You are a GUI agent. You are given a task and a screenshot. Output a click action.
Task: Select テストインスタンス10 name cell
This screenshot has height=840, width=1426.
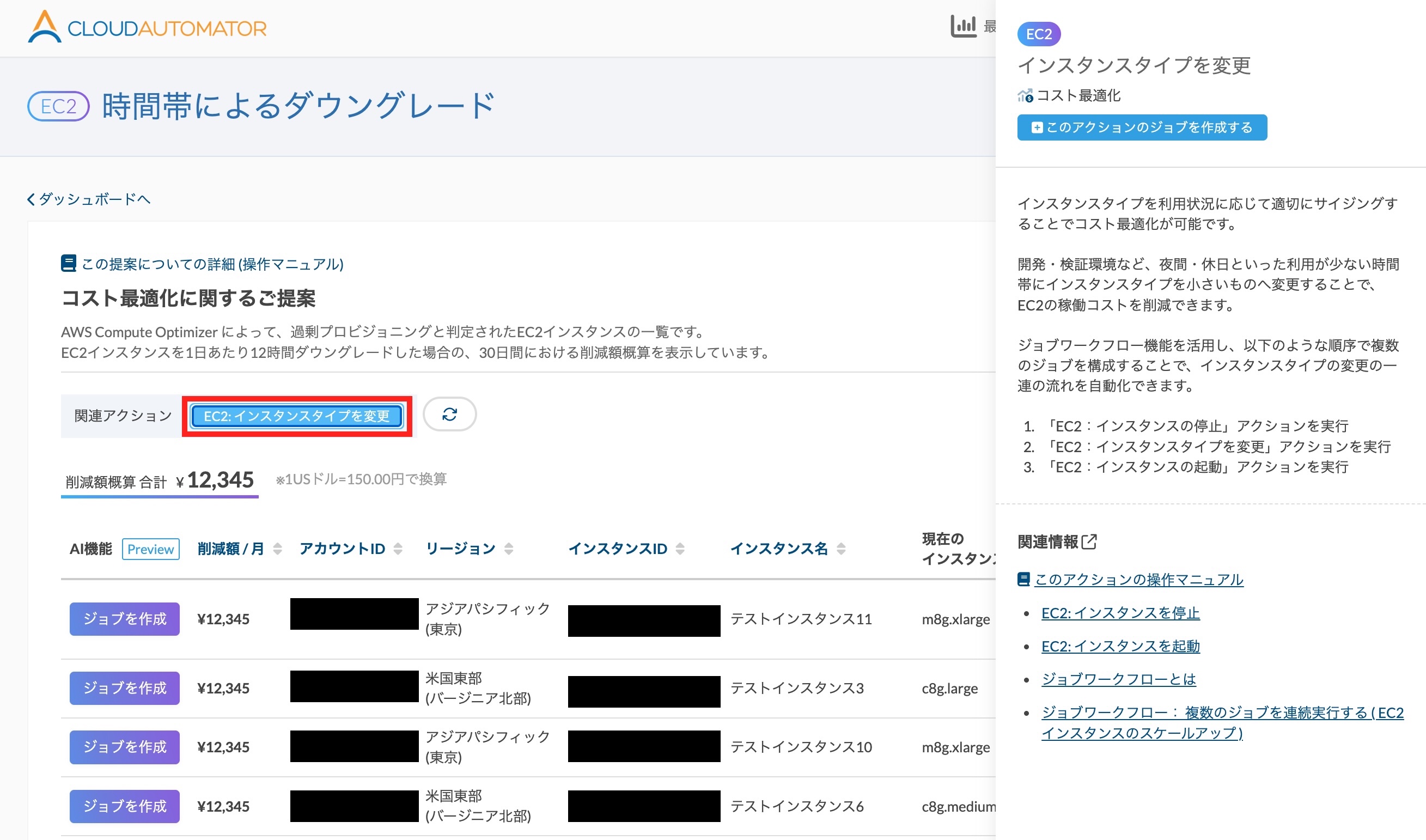tap(801, 747)
